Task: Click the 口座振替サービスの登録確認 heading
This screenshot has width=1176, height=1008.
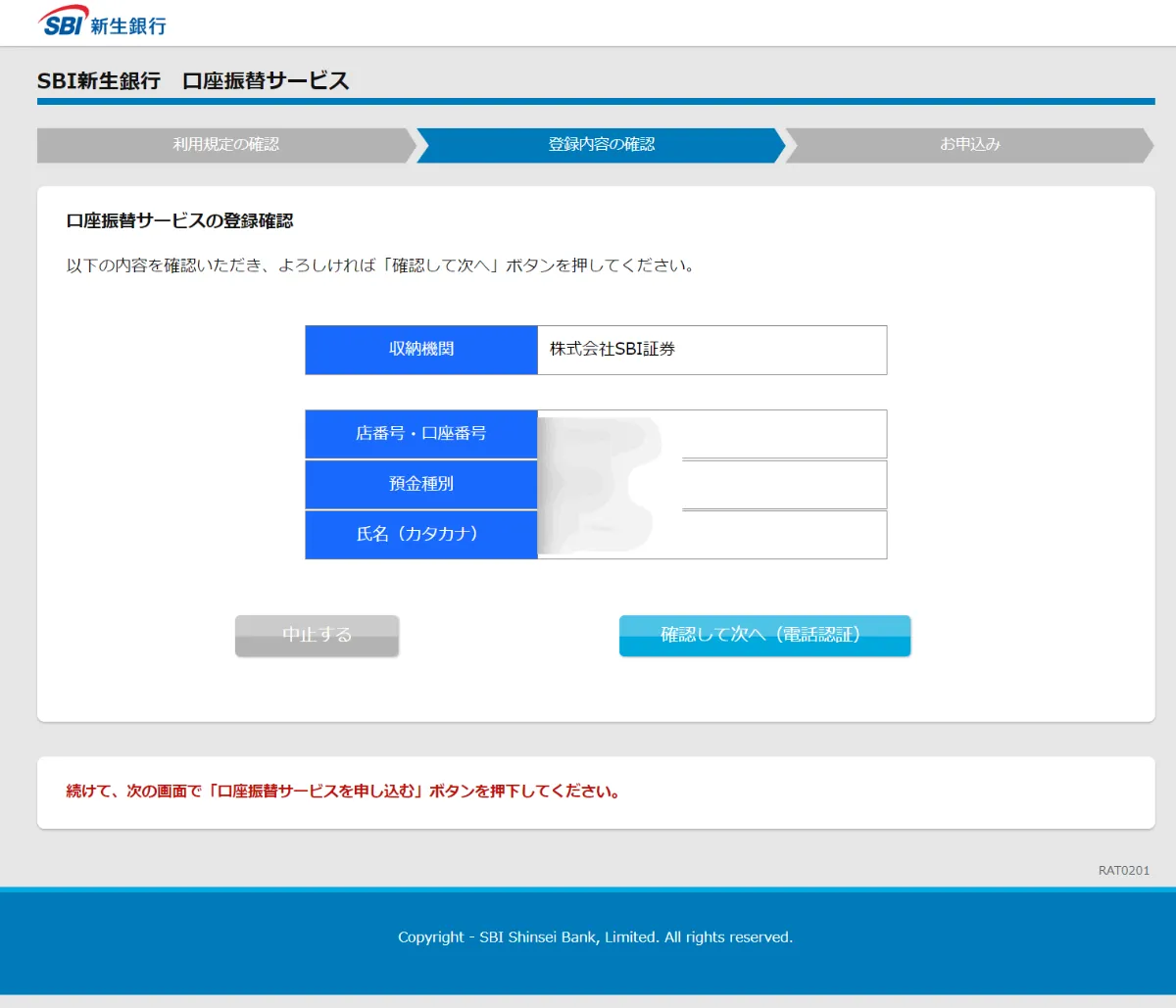Action: 179,221
